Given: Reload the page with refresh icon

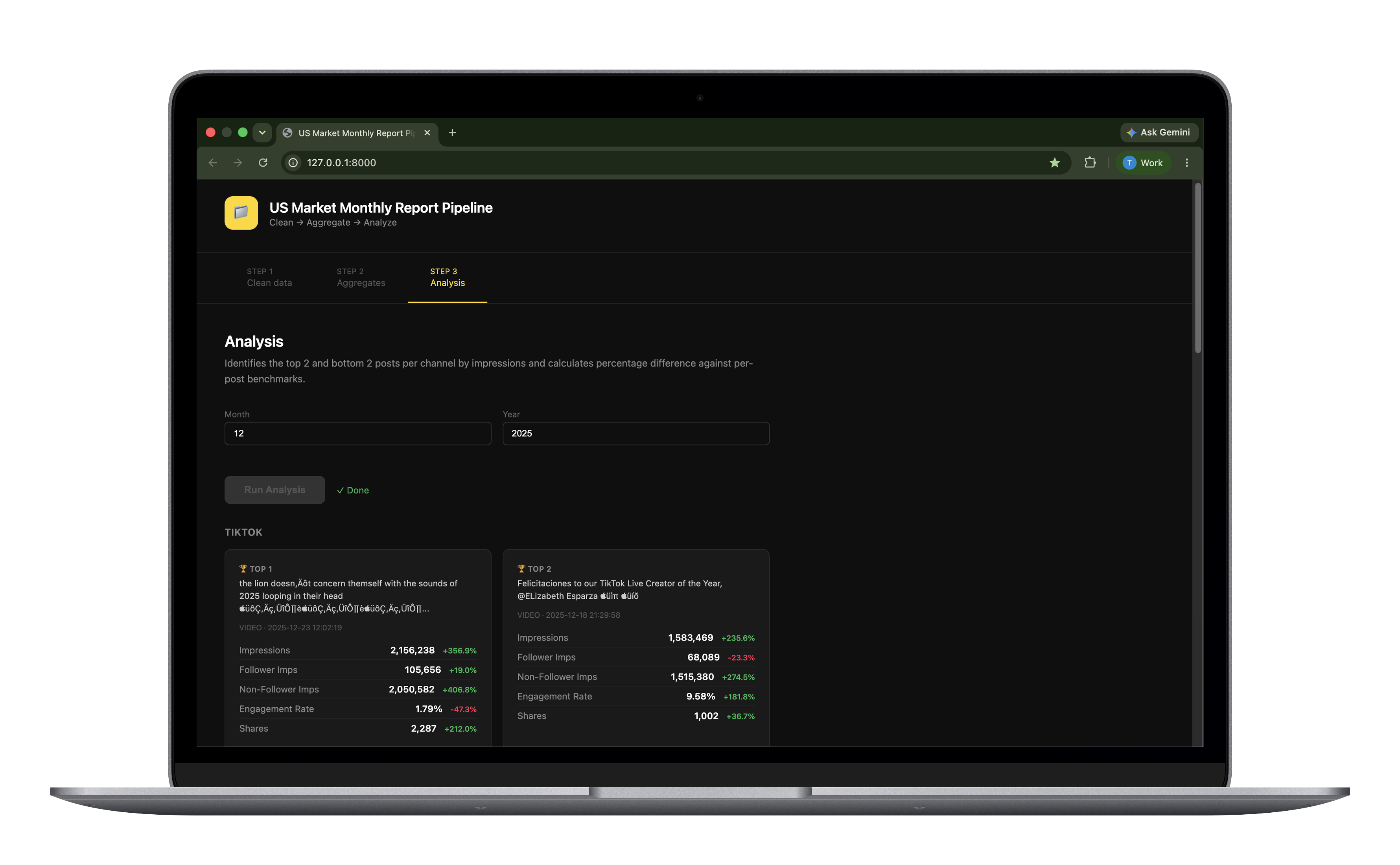Looking at the screenshot, I should point(263,163).
